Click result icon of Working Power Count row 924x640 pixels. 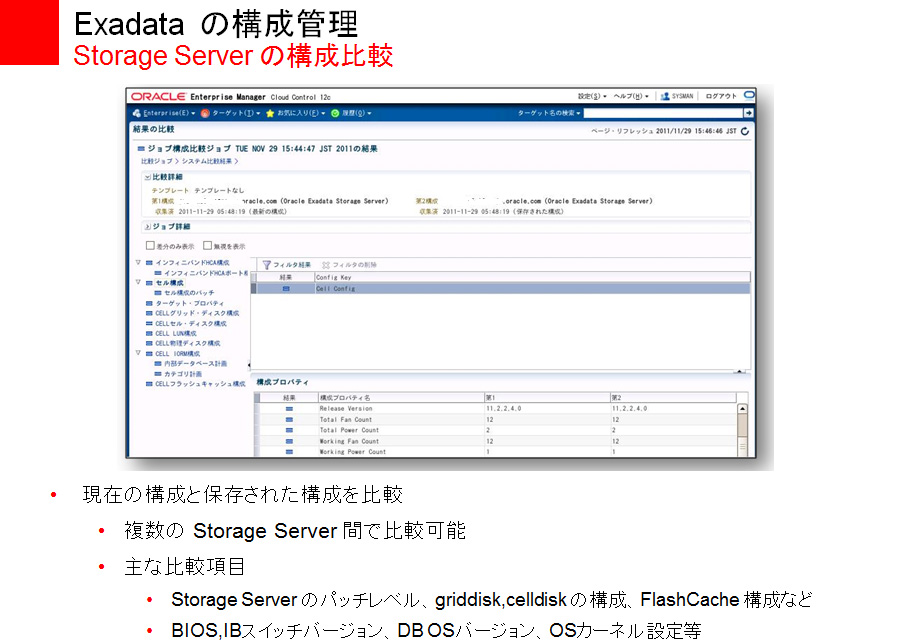coord(289,451)
